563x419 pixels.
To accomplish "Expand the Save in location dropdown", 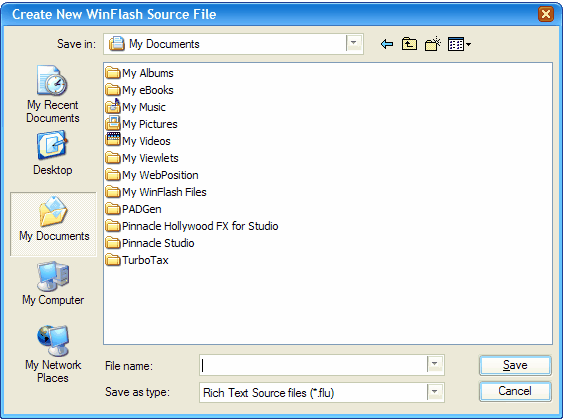I will click(x=354, y=44).
